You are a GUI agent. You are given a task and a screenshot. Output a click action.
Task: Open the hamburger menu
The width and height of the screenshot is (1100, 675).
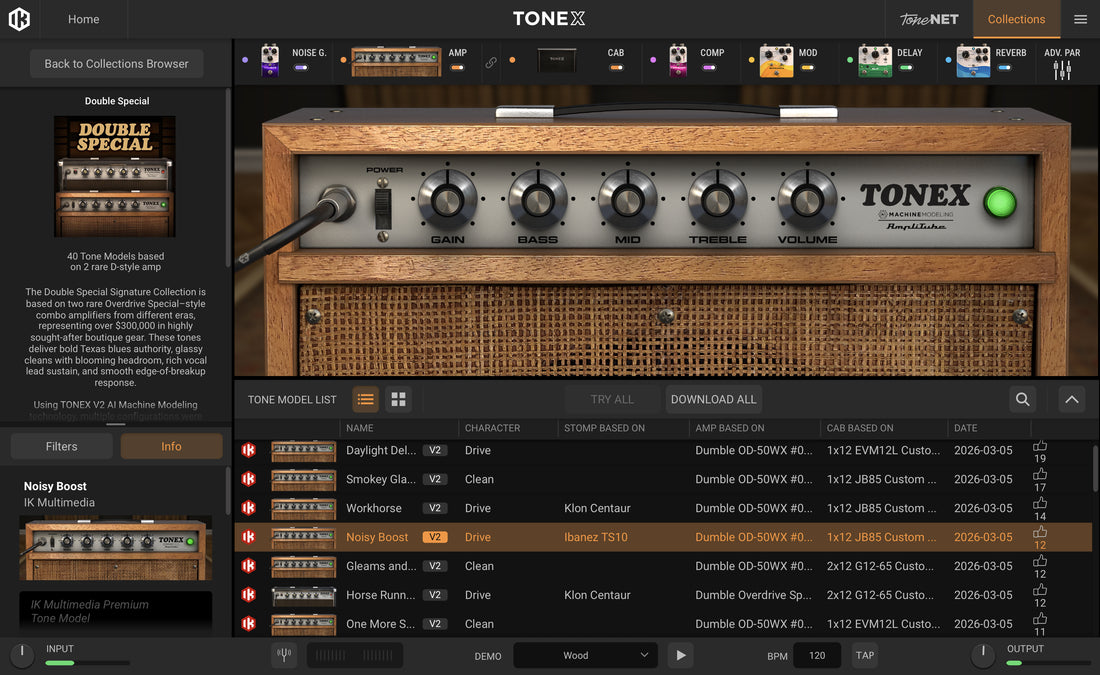[1080, 19]
